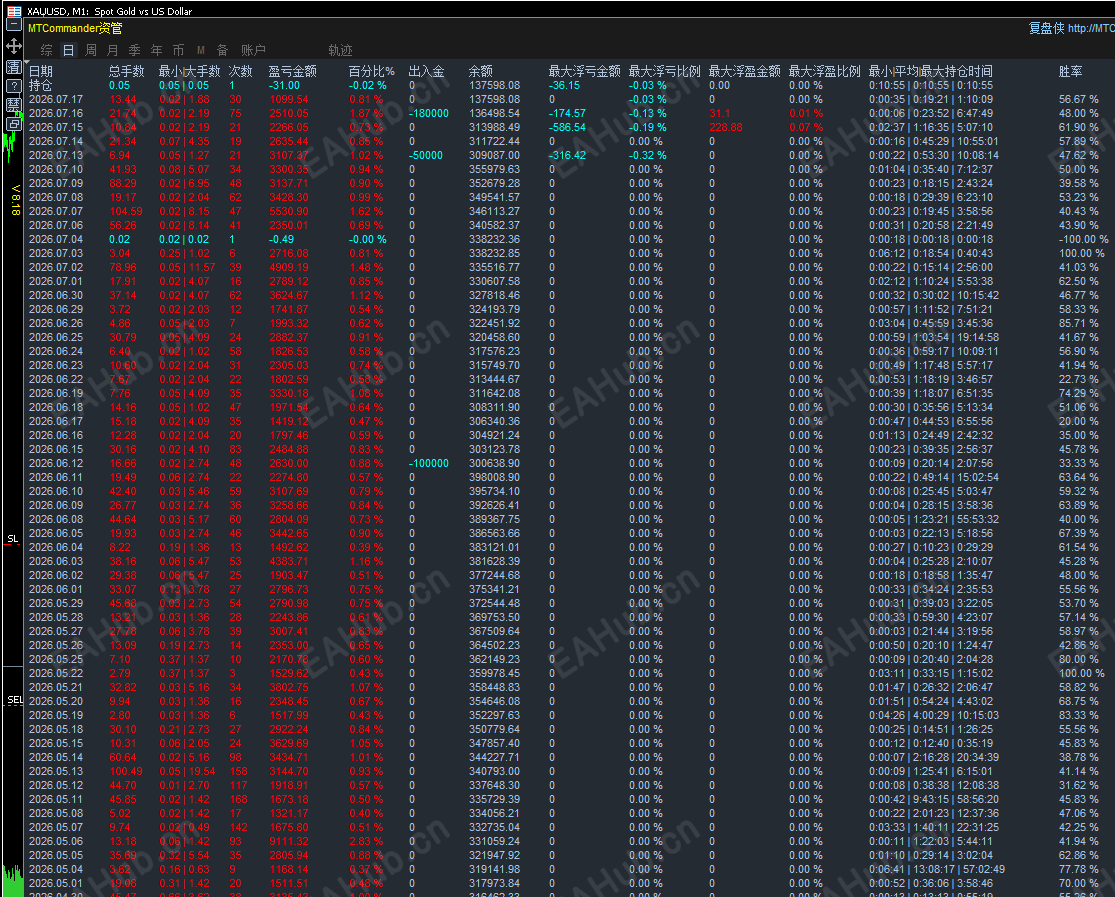The width and height of the screenshot is (1115, 897).
Task: Sort by the 最大浮盈金额 column header
Action: (x=745, y=71)
